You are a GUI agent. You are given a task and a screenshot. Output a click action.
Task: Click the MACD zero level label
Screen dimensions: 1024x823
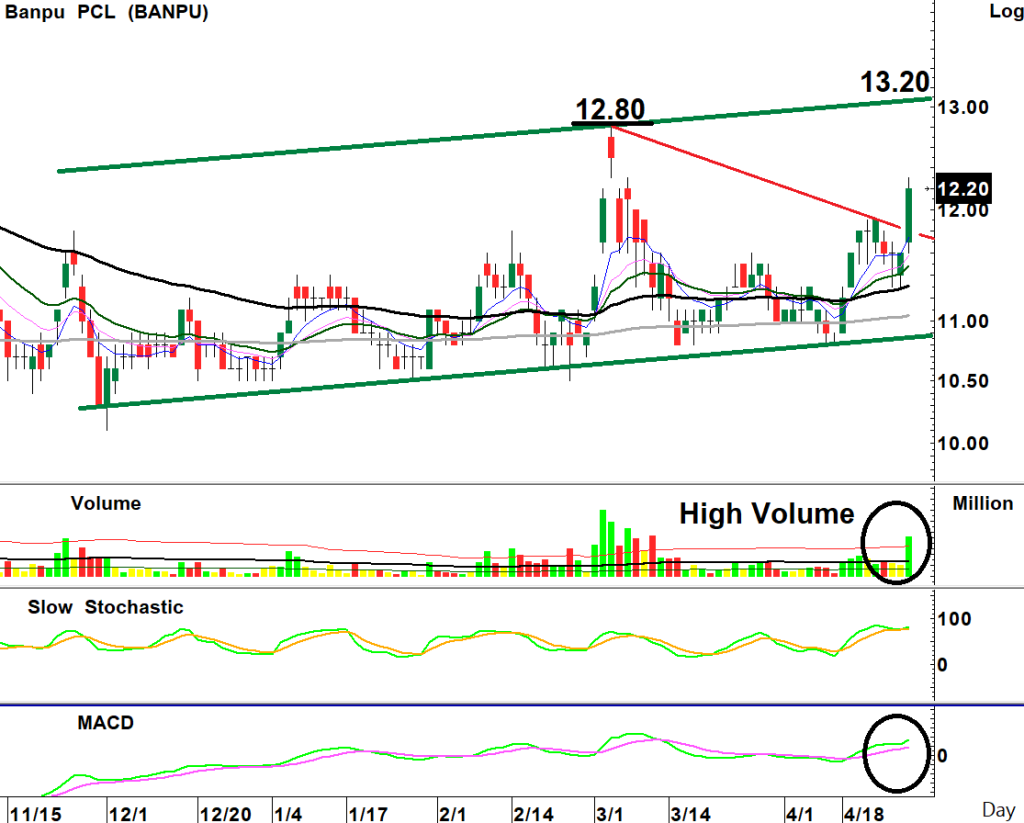[942, 756]
